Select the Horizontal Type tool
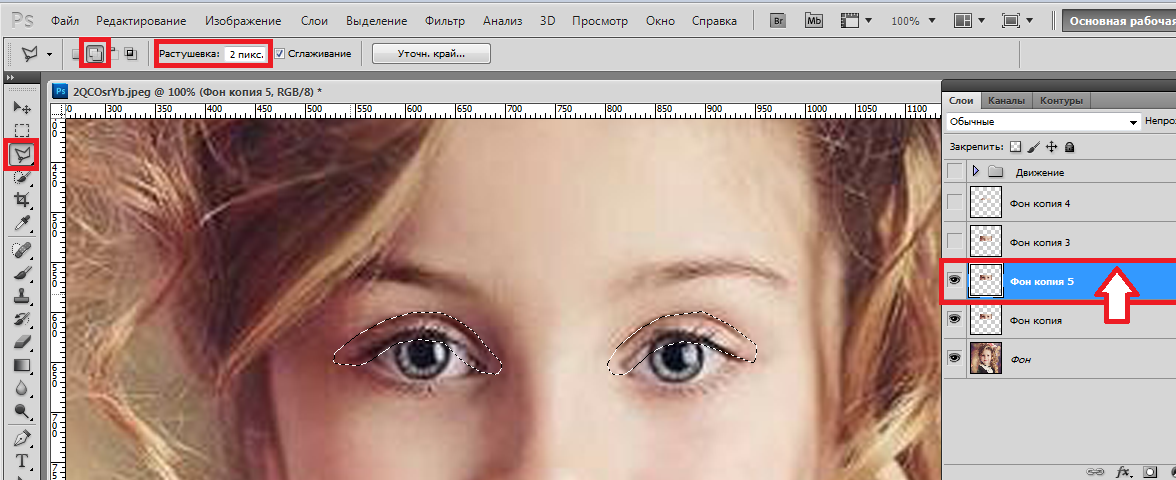1176x480 pixels. coord(22,460)
